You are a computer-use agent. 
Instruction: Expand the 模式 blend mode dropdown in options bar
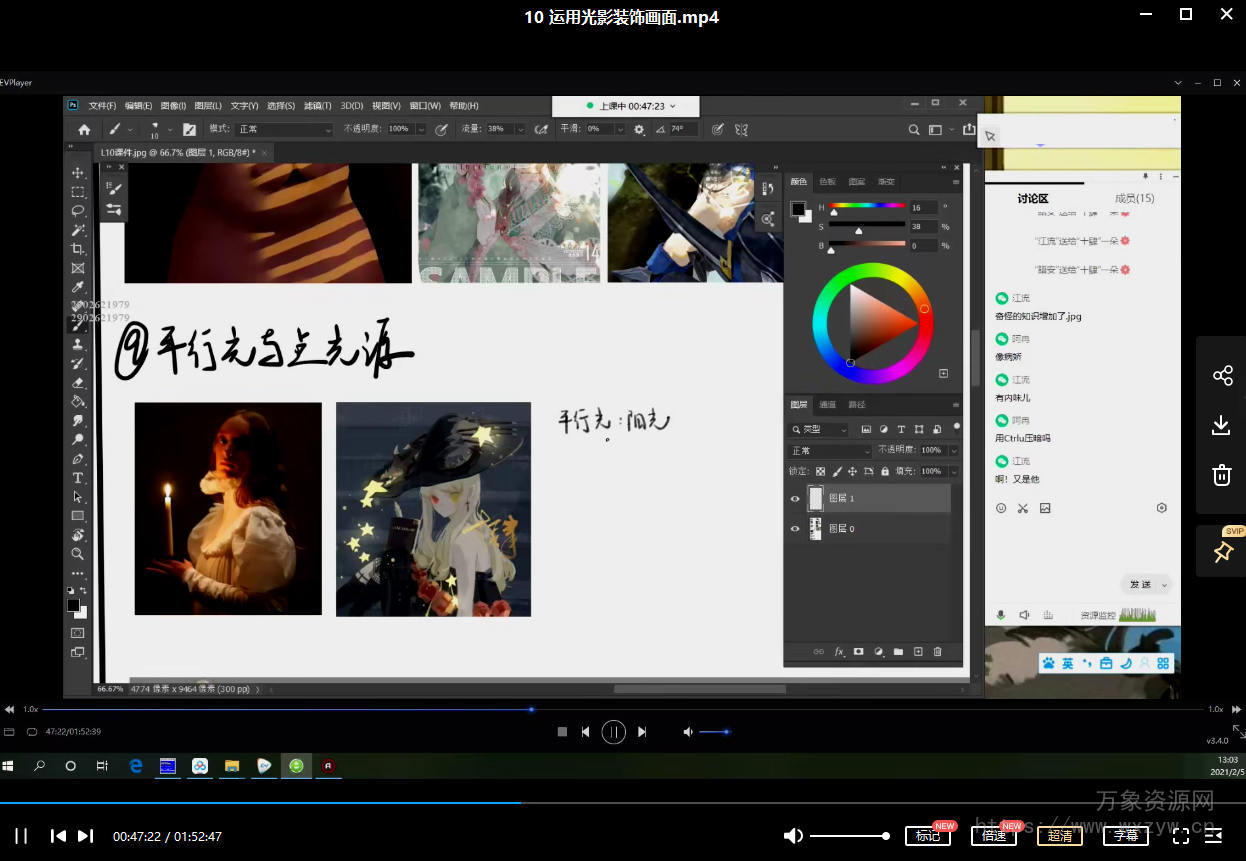(284, 129)
